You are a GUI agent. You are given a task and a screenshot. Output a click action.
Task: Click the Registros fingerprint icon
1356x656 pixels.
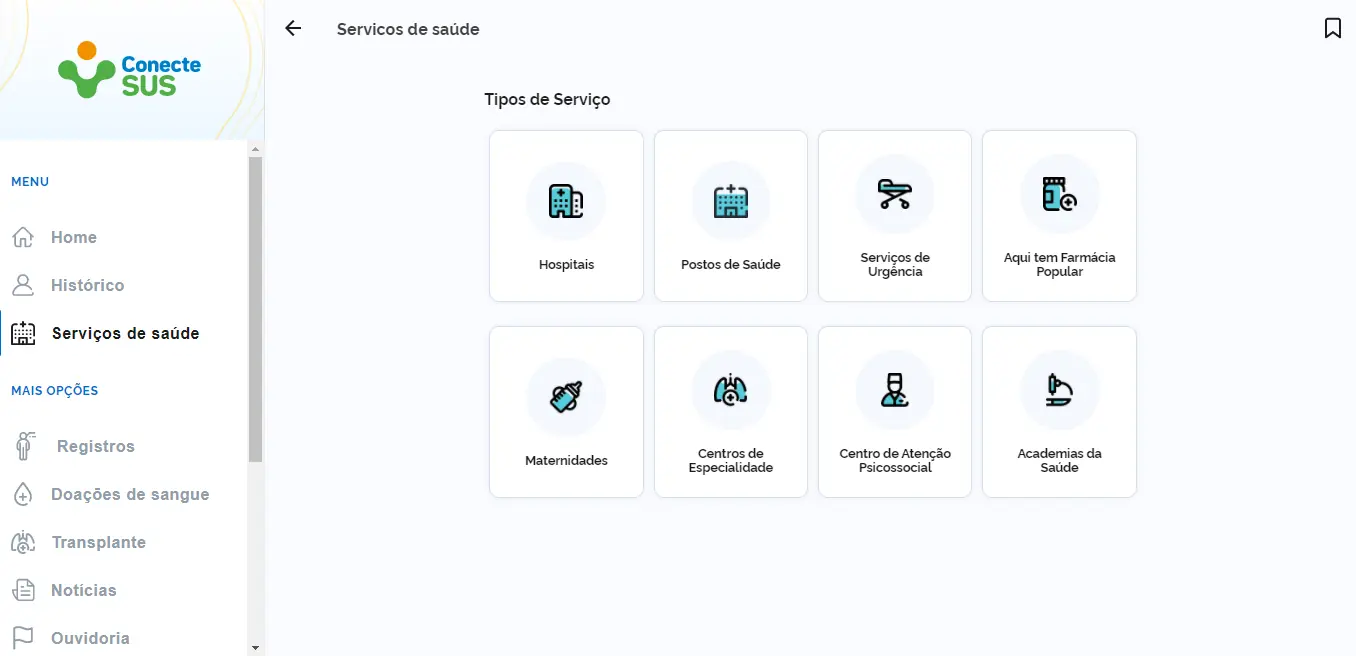(22, 445)
